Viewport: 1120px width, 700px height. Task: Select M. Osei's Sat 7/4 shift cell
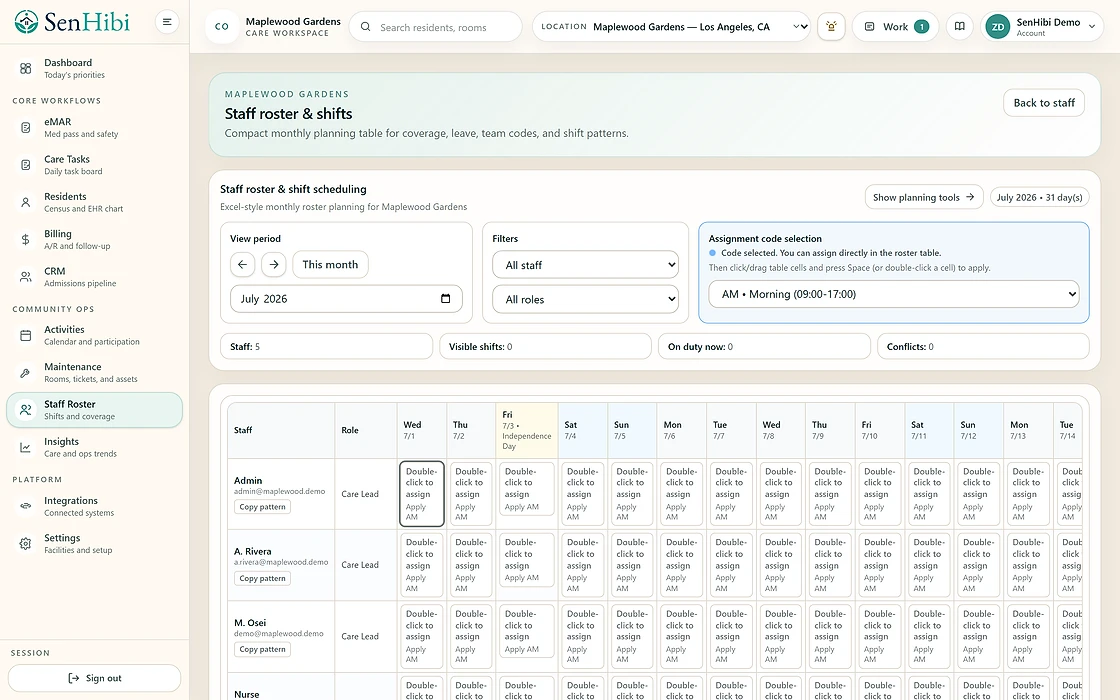point(583,636)
